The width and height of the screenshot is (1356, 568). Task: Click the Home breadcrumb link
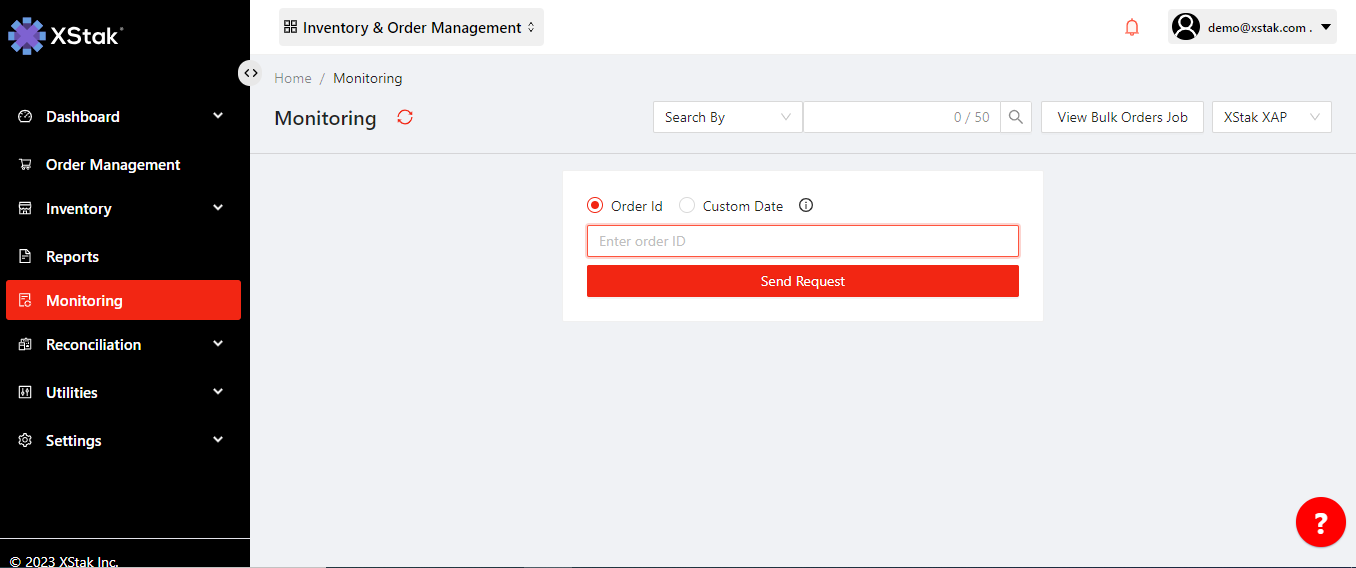pos(293,78)
